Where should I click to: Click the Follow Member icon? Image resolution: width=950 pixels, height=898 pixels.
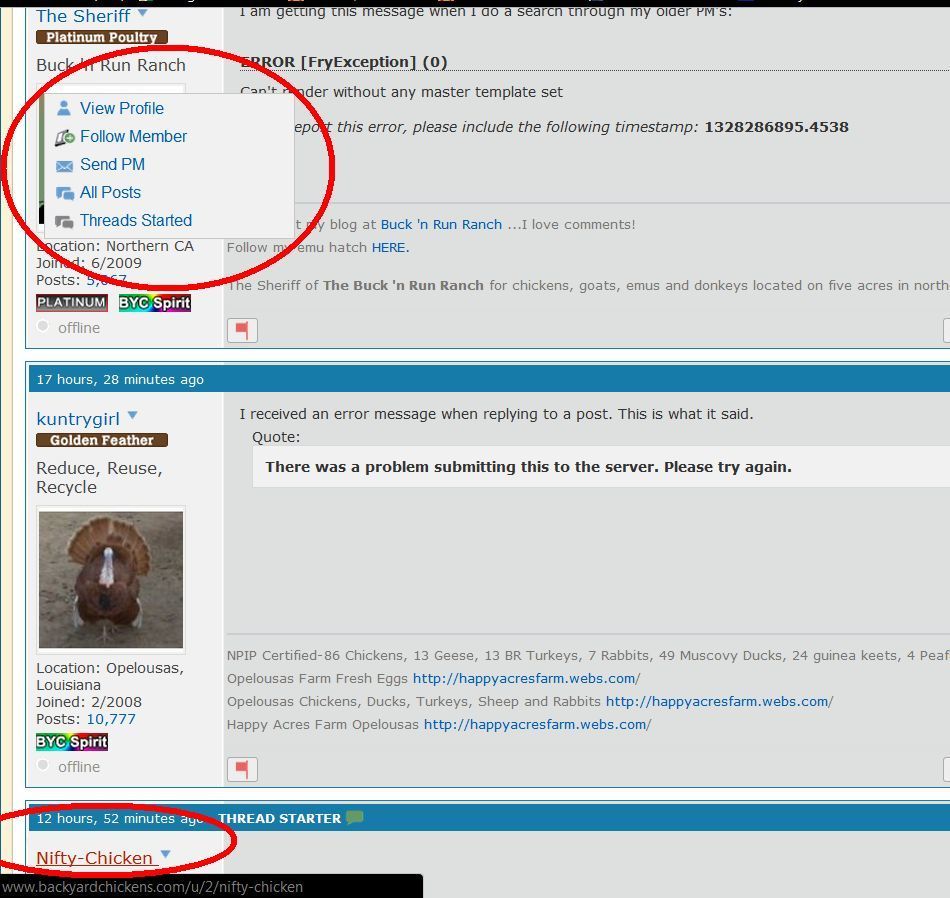pyautogui.click(x=65, y=137)
